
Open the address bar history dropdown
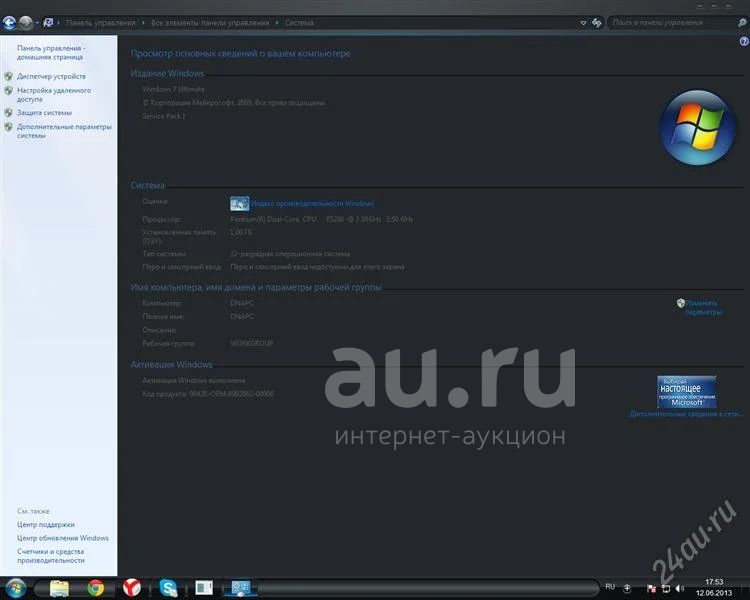(583, 22)
